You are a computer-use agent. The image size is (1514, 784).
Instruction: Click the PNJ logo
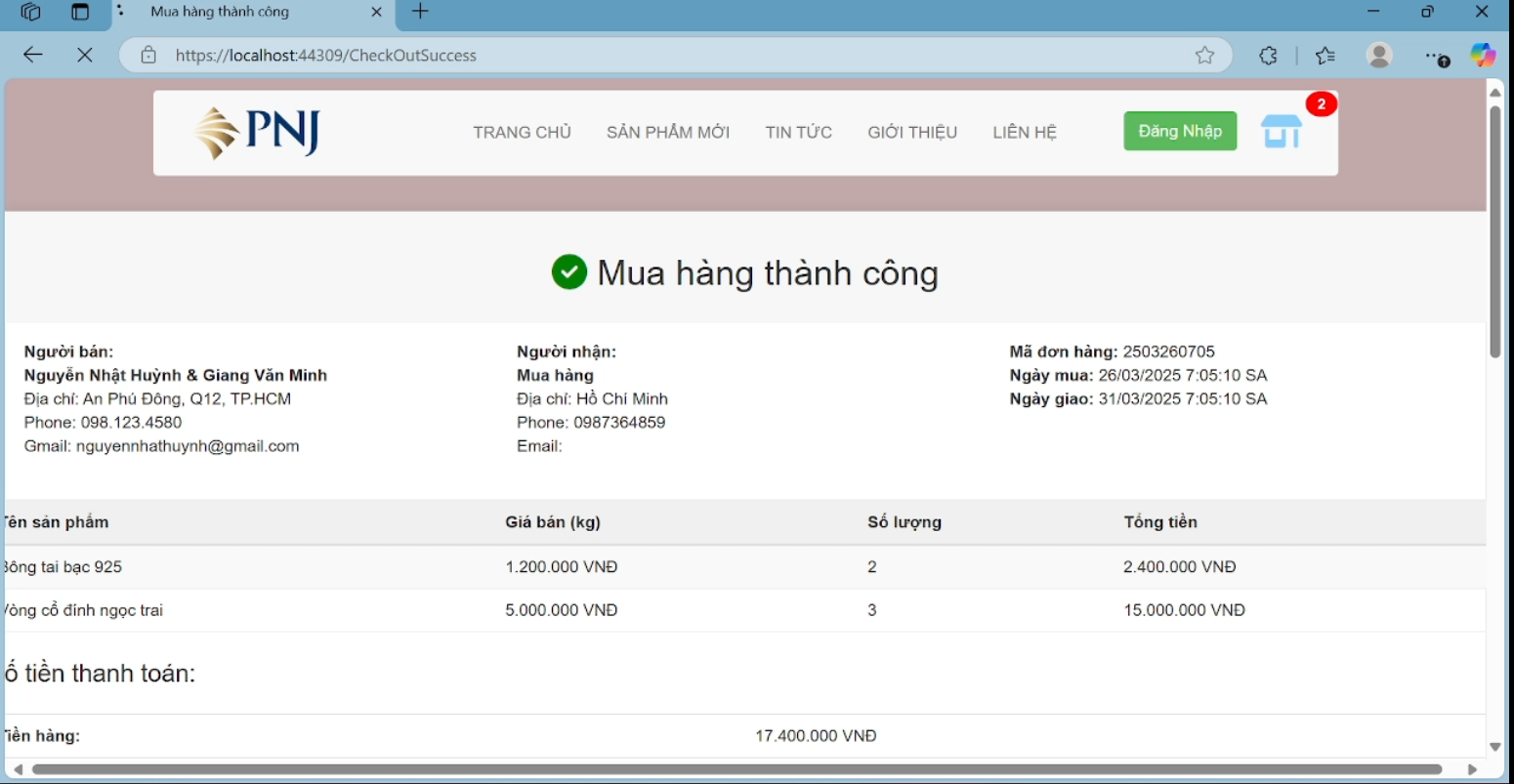click(x=257, y=133)
